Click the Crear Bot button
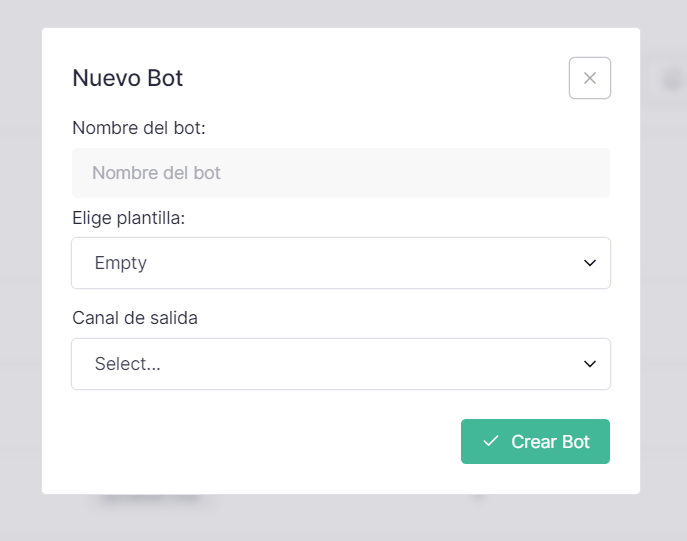Screen dimensions: 687x541 535,442
